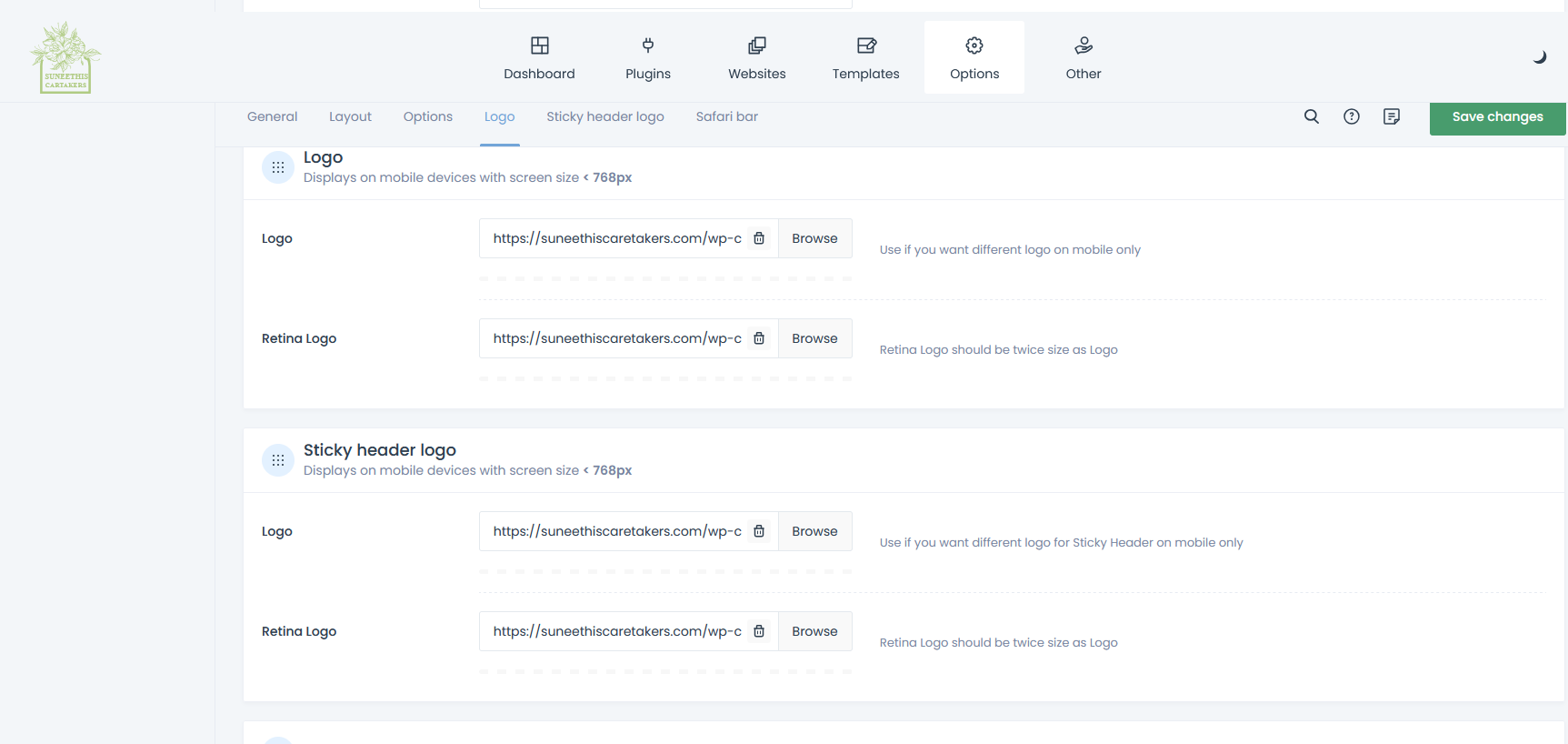
Task: Open the notes document icon
Action: 1391,116
